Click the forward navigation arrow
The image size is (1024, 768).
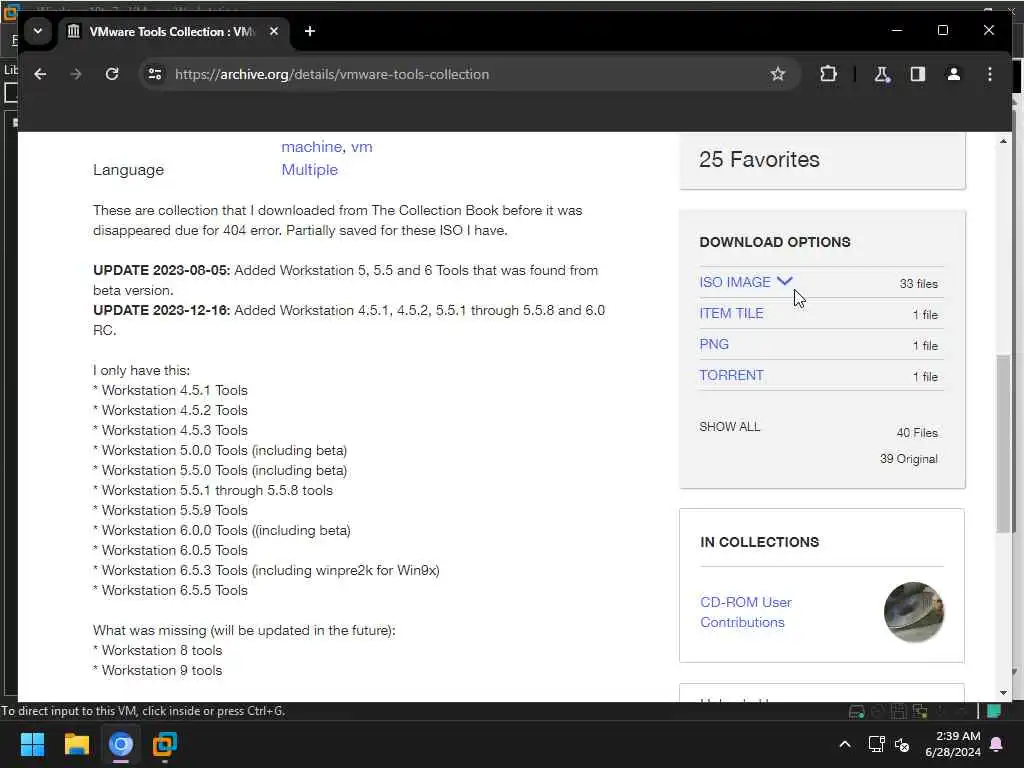point(76,74)
